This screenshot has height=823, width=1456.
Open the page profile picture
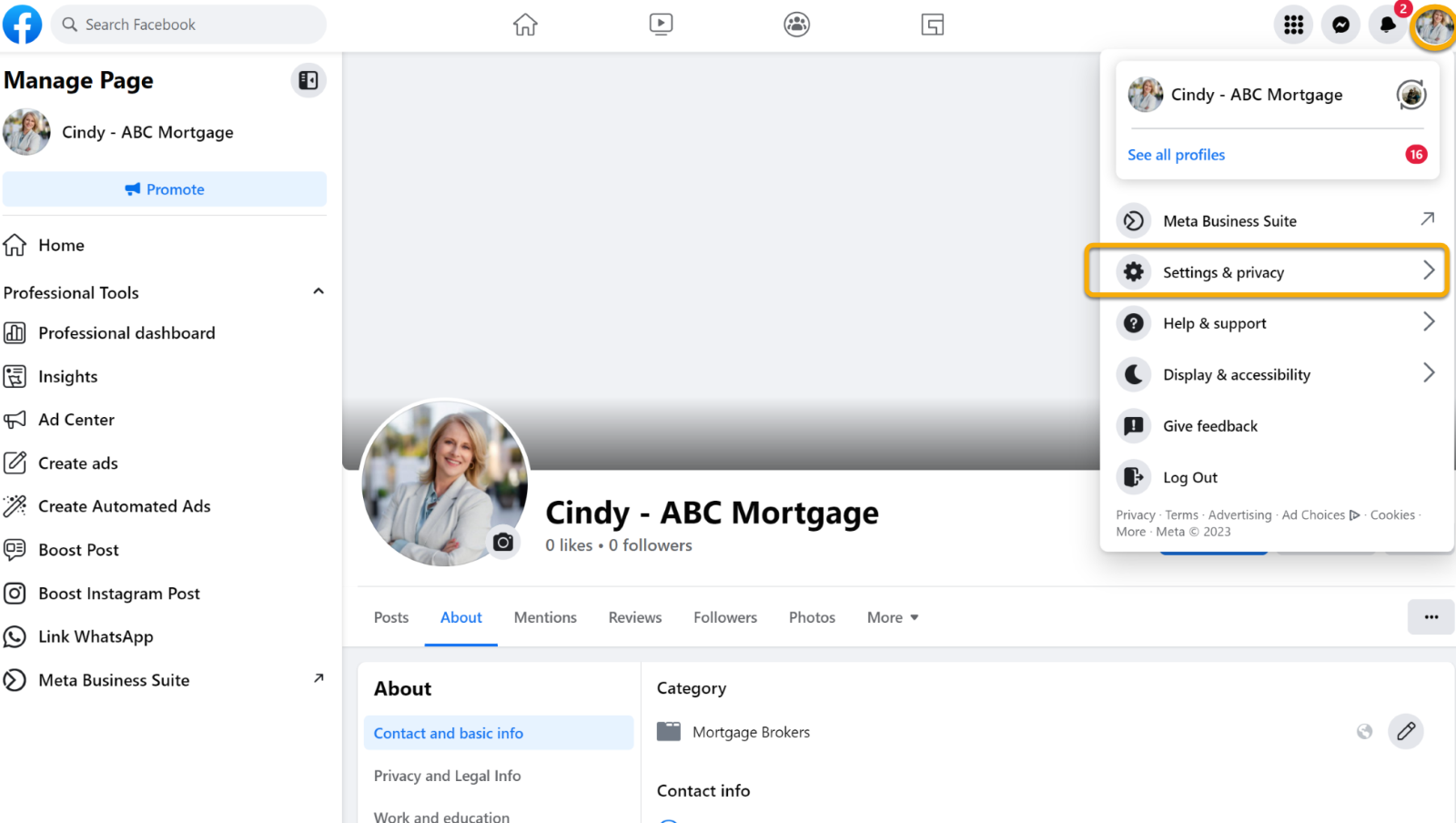tap(444, 483)
